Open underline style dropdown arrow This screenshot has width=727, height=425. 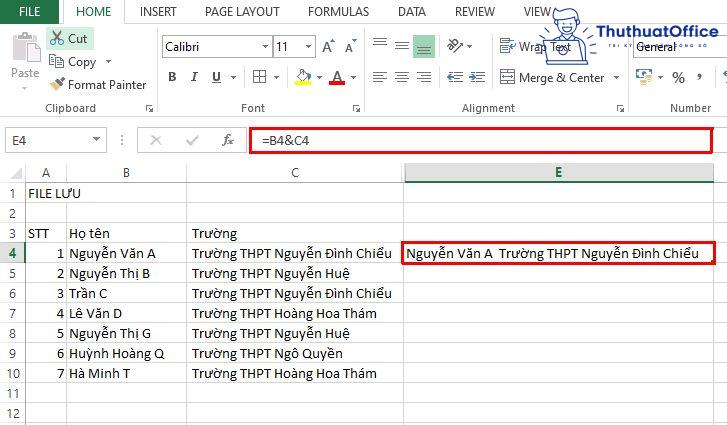233,77
